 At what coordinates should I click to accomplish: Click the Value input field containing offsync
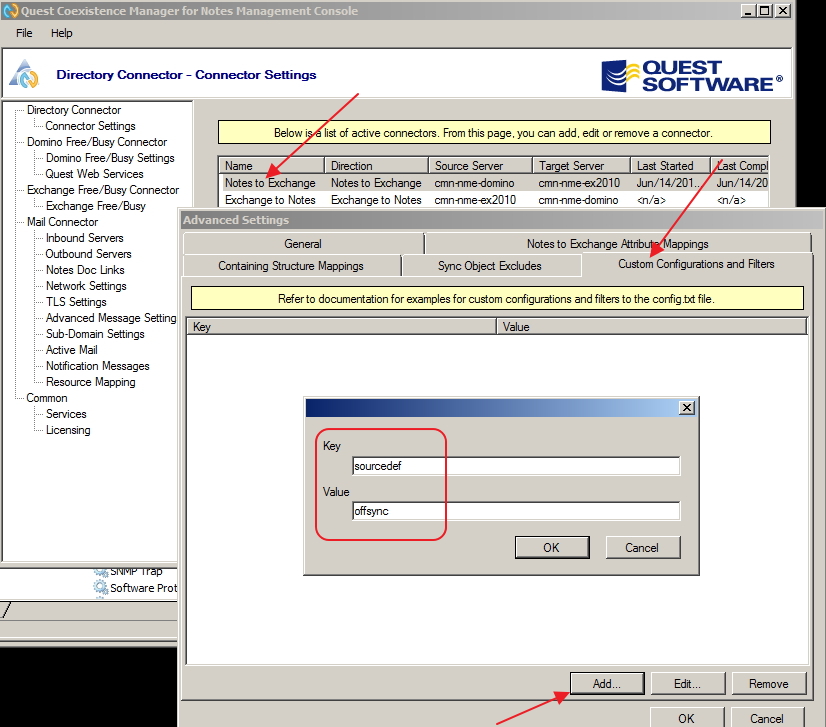(x=516, y=511)
